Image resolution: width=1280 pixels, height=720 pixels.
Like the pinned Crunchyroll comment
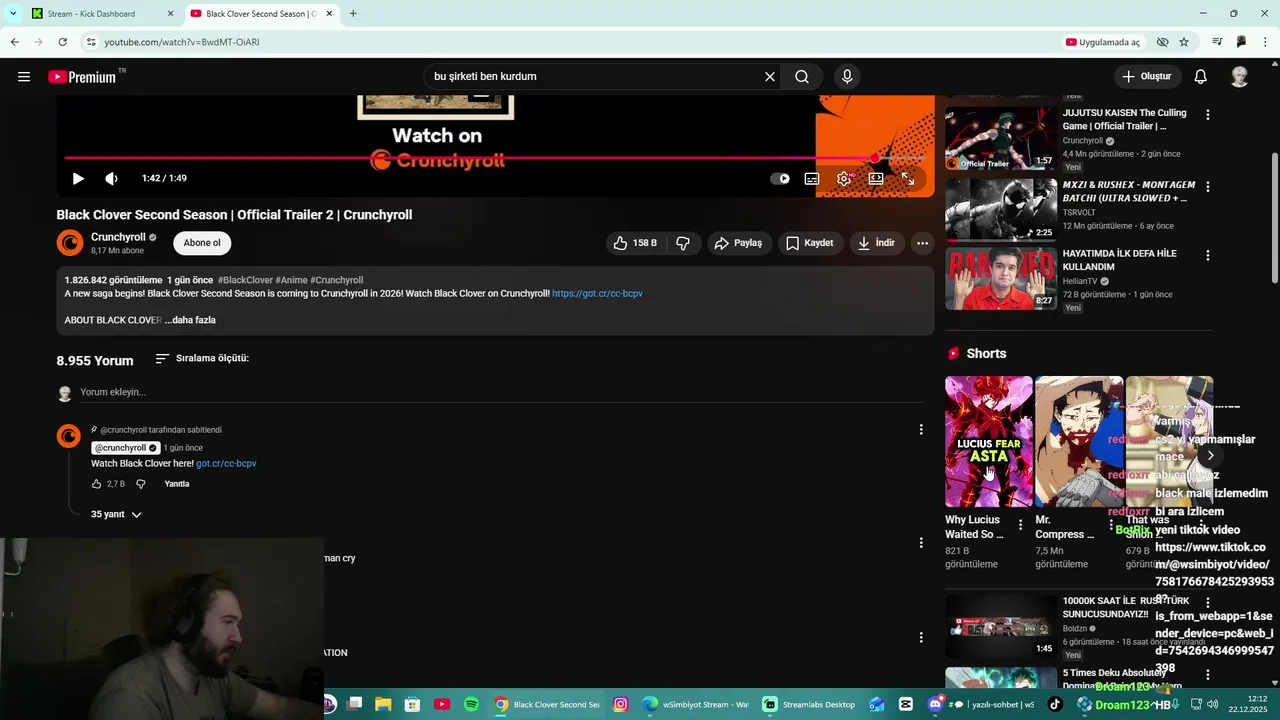pos(97,484)
